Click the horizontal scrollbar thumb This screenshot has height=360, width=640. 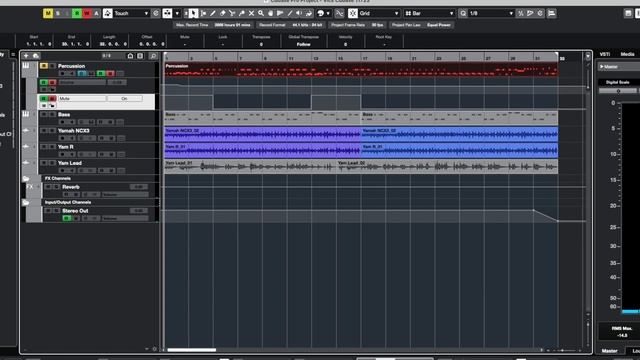pos(191,350)
